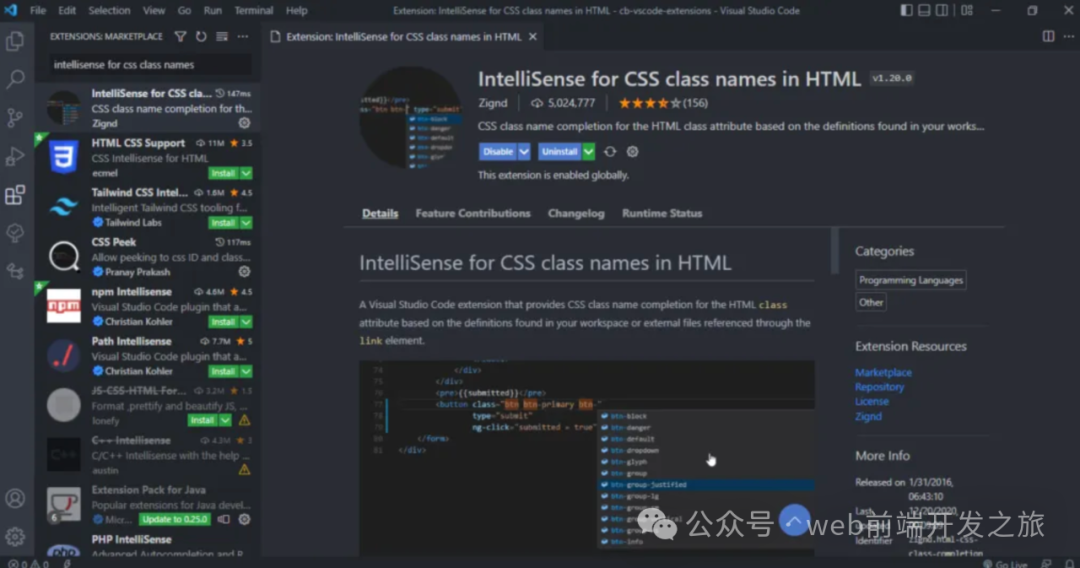This screenshot has height=568, width=1080.
Task: Refresh the extensions marketplace list
Action: [x=201, y=36]
